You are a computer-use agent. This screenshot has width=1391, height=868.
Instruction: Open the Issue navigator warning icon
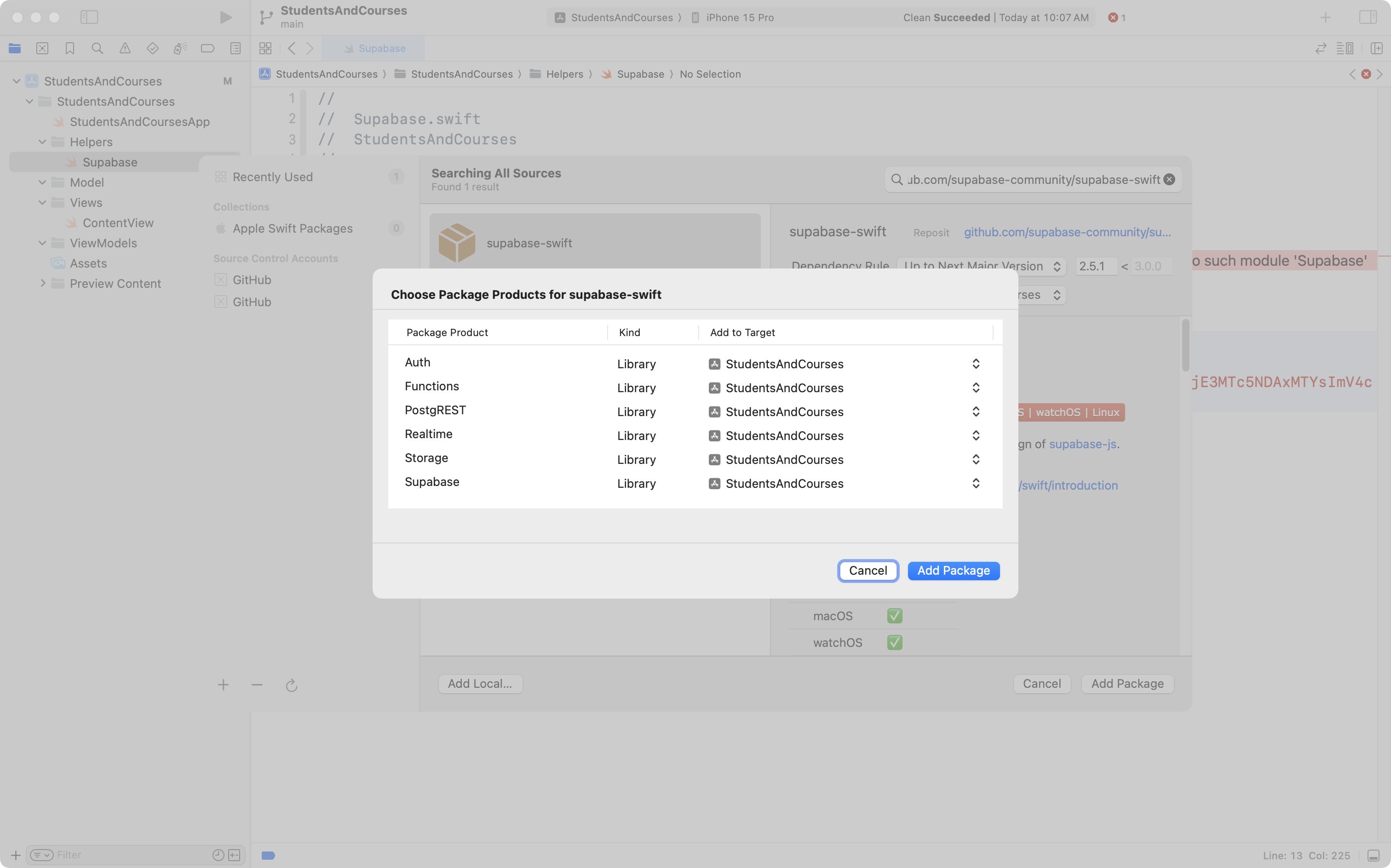pyautogui.click(x=125, y=49)
